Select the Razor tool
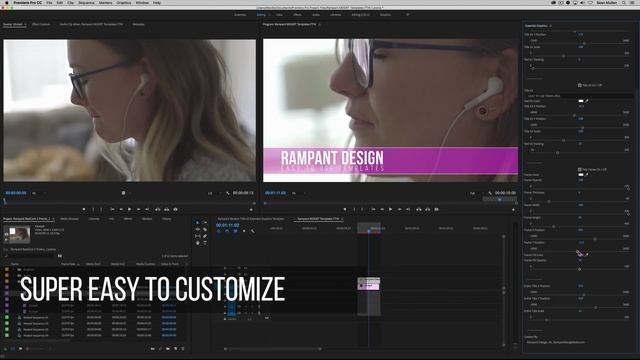The height and width of the screenshot is (360, 640). pyautogui.click(x=205, y=229)
